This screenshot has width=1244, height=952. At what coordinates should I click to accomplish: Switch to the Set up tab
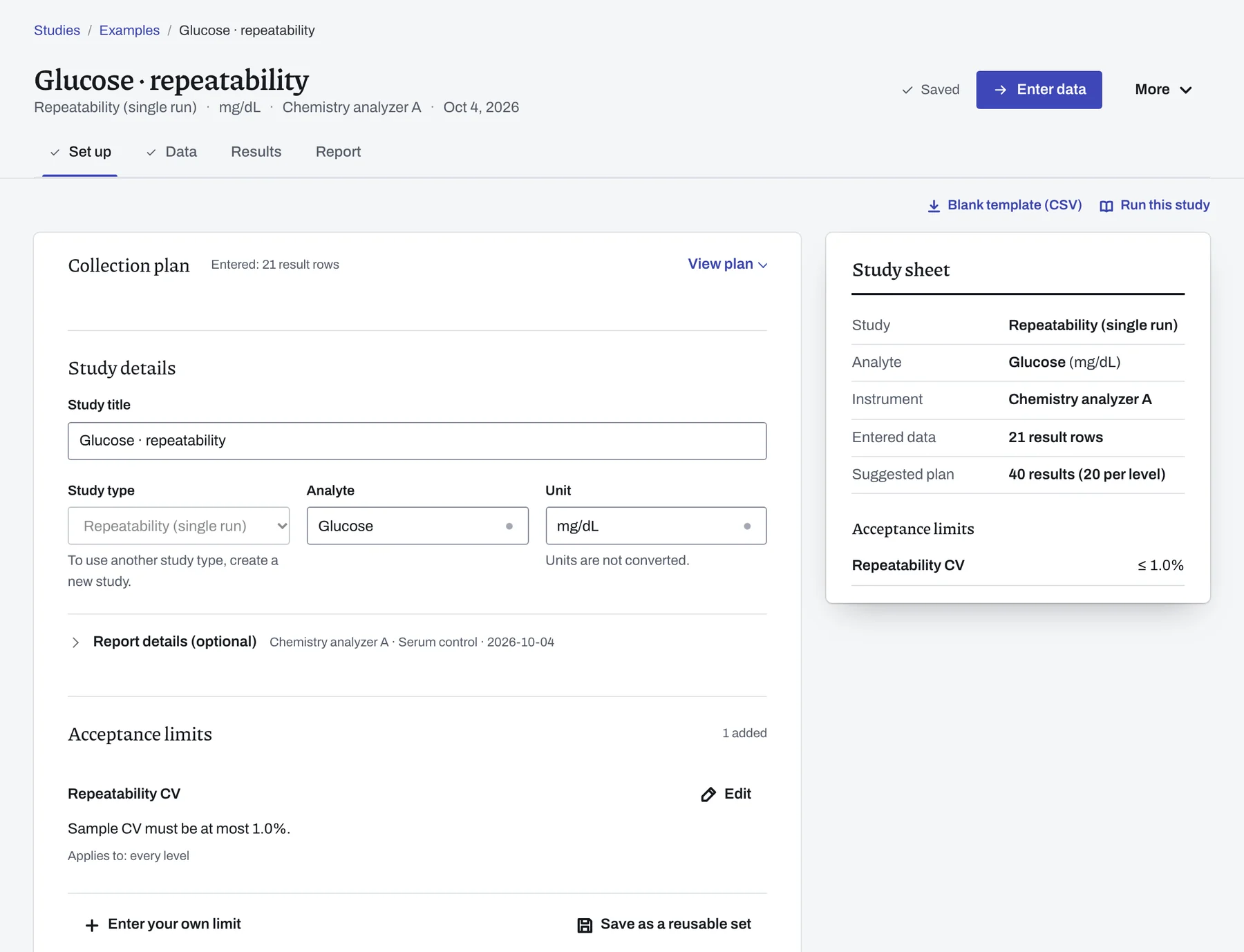tap(80, 152)
